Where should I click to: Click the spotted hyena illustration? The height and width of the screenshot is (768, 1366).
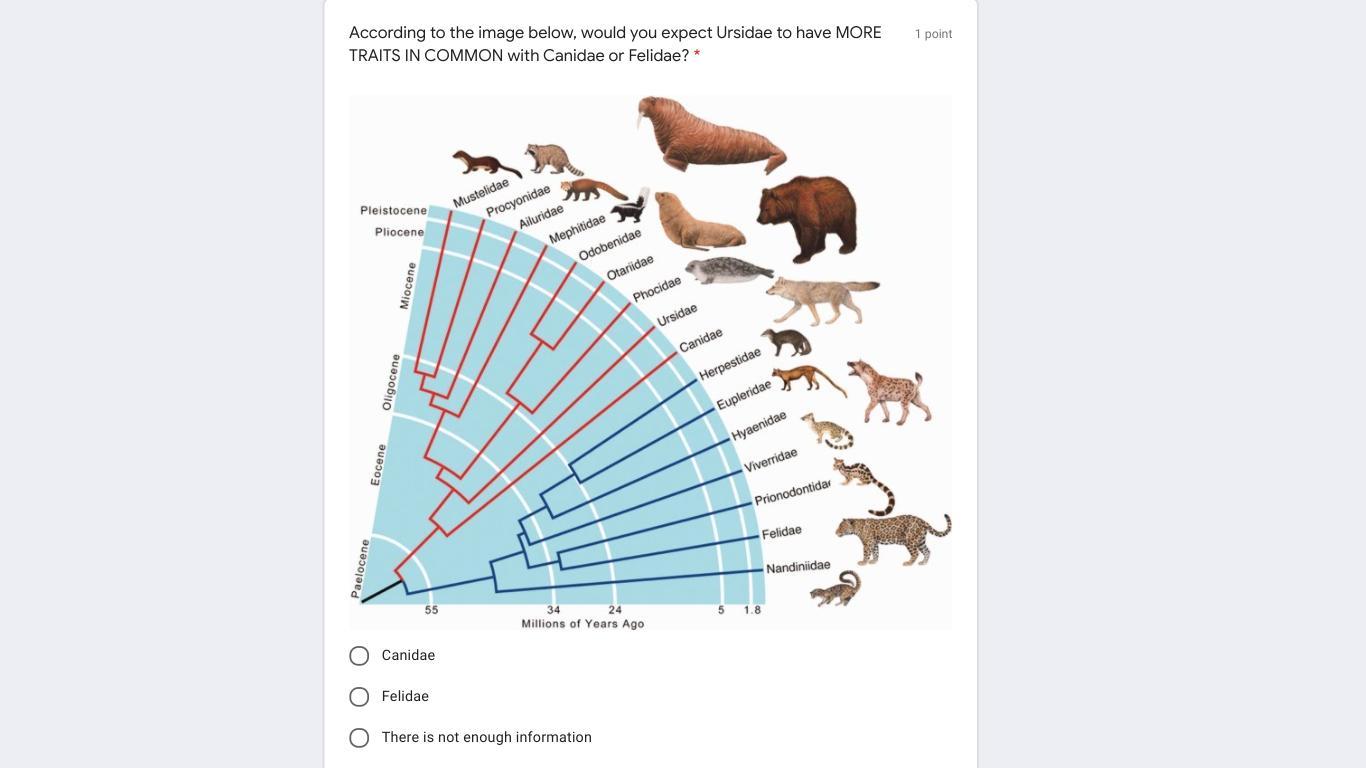click(889, 392)
